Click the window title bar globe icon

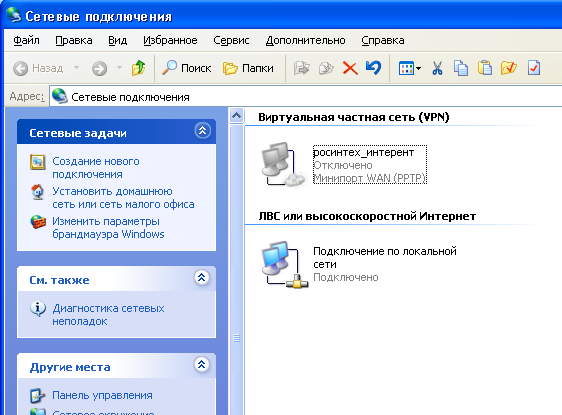pyautogui.click(x=14, y=15)
